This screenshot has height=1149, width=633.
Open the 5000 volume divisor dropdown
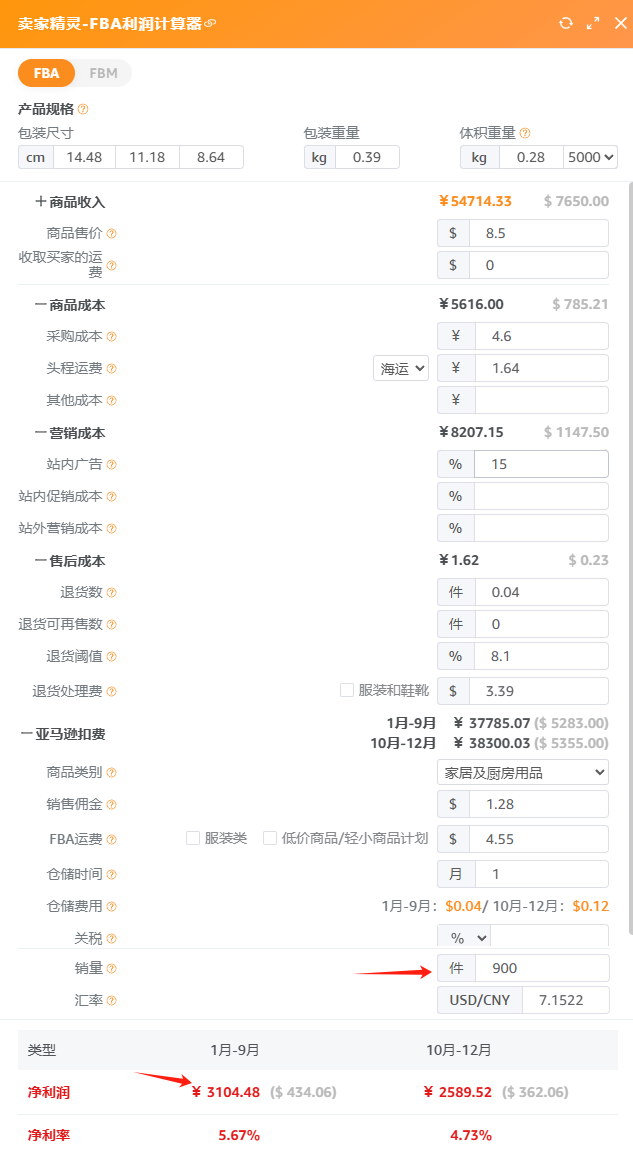(x=591, y=157)
